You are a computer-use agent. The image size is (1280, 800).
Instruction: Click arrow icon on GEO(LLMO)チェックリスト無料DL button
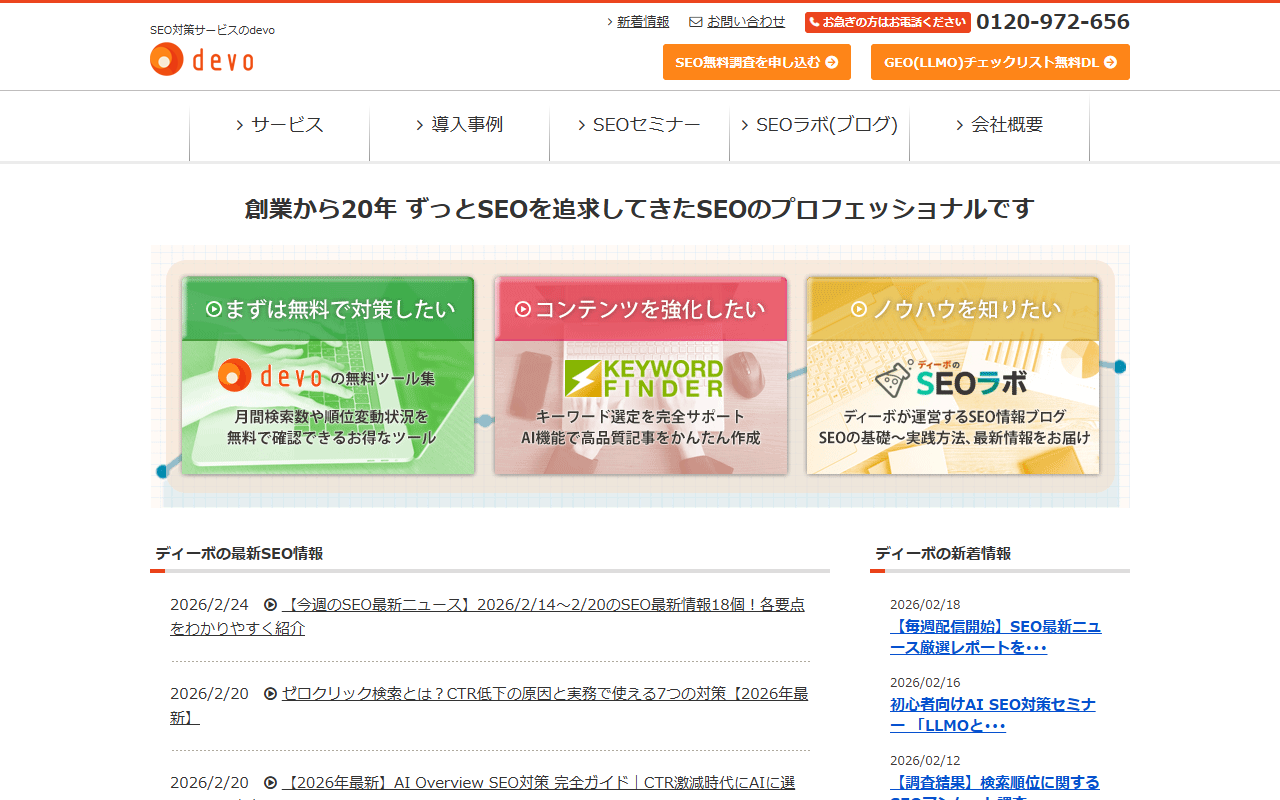tap(1111, 62)
